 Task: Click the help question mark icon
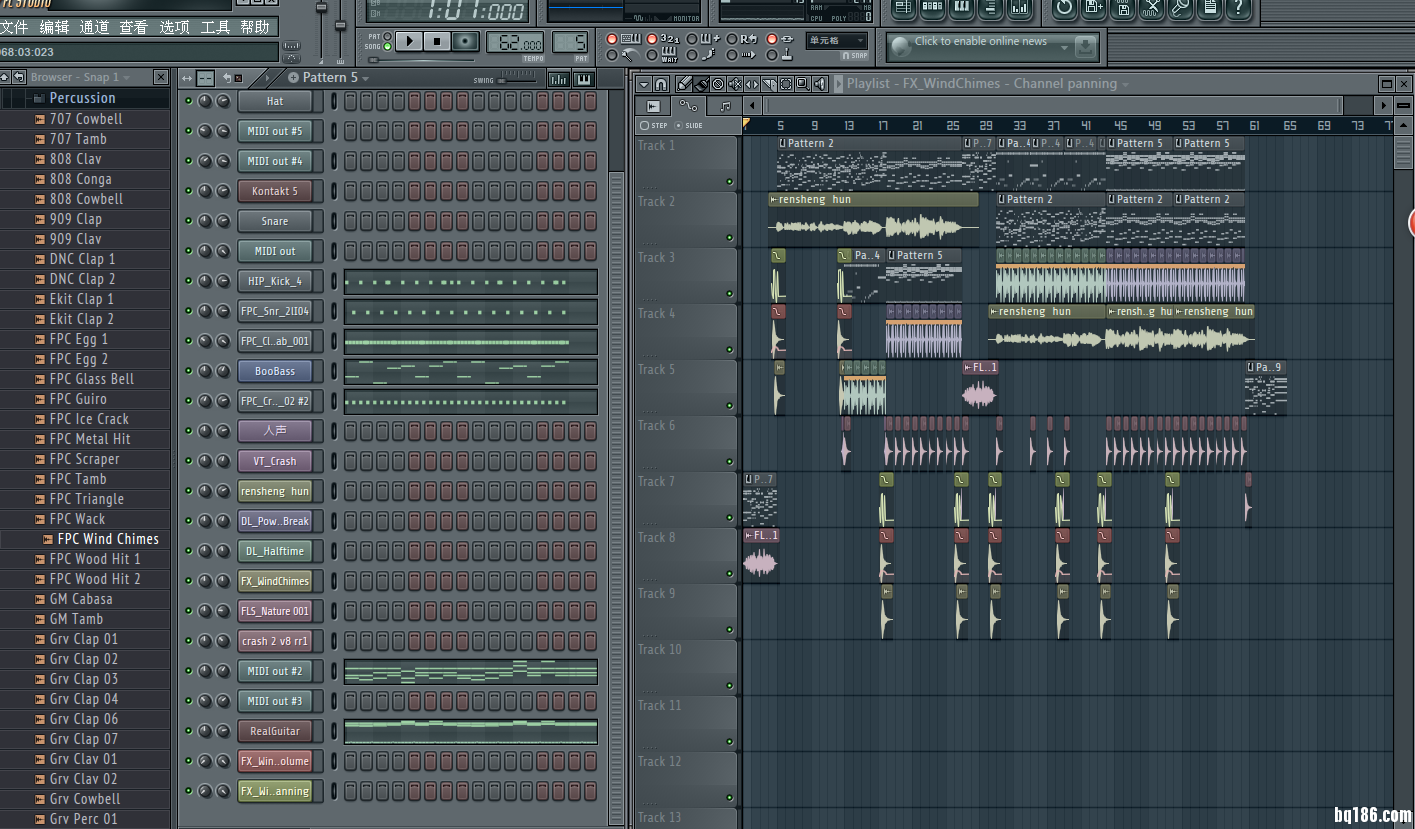(1238, 9)
